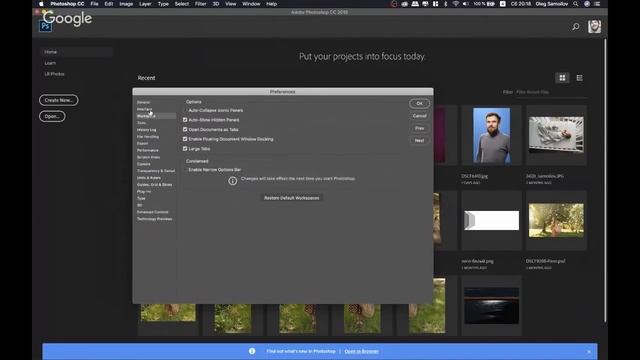Open the File menu
The image size is (640, 360).
coord(94,4)
